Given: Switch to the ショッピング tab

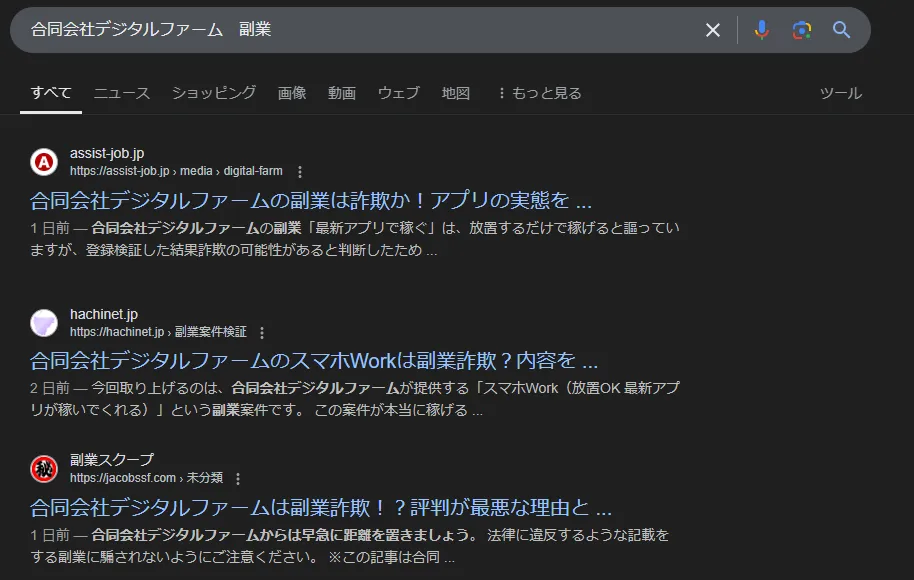Looking at the screenshot, I should tap(214, 93).
